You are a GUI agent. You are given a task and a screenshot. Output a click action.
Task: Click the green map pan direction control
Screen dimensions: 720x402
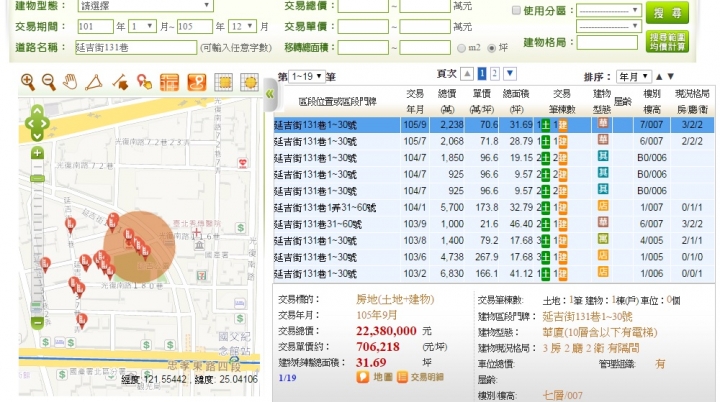[37, 123]
